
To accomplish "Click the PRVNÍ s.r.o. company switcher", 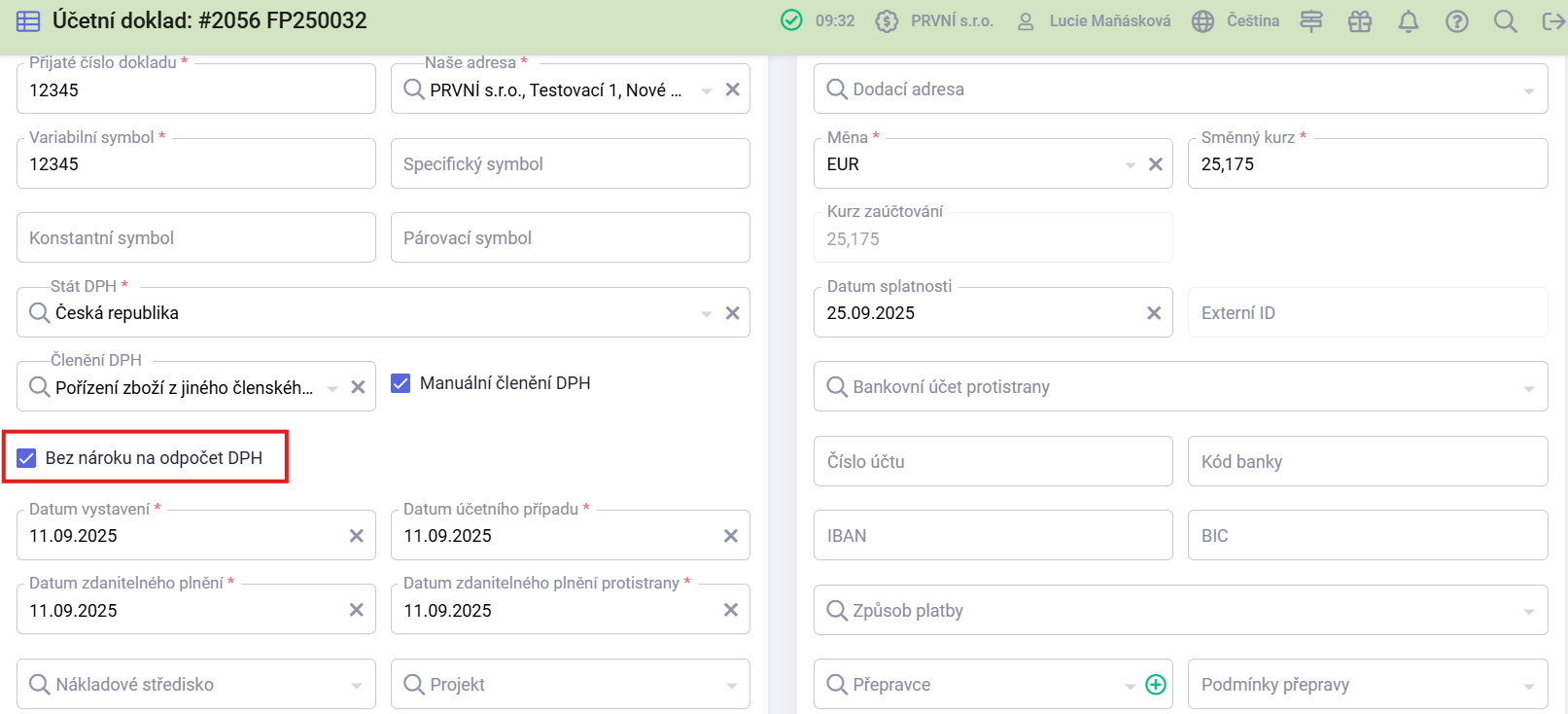I will tap(934, 21).
